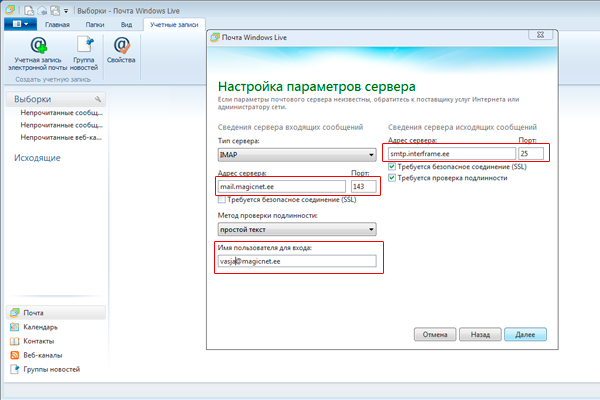Toggle Требуется проверка подлинности checkbox
600x400 pixels.
coord(391,178)
